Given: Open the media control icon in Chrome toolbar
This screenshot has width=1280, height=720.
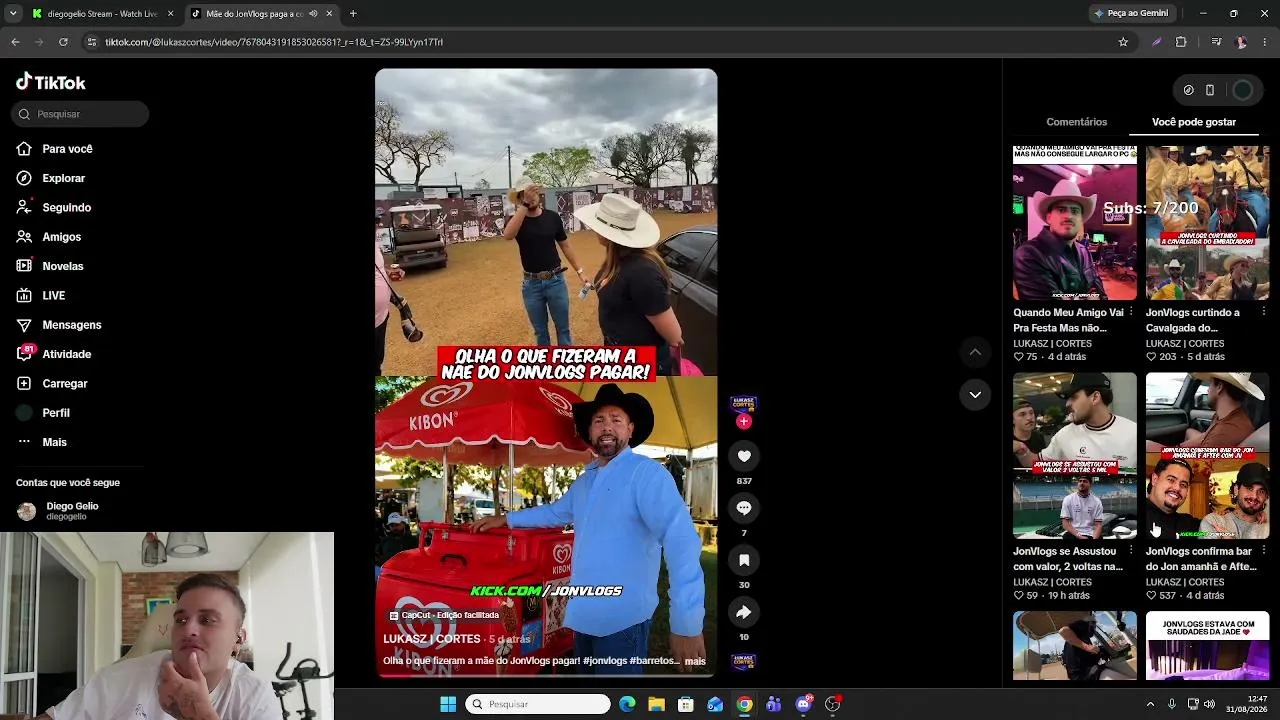Looking at the screenshot, I should (x=1216, y=42).
